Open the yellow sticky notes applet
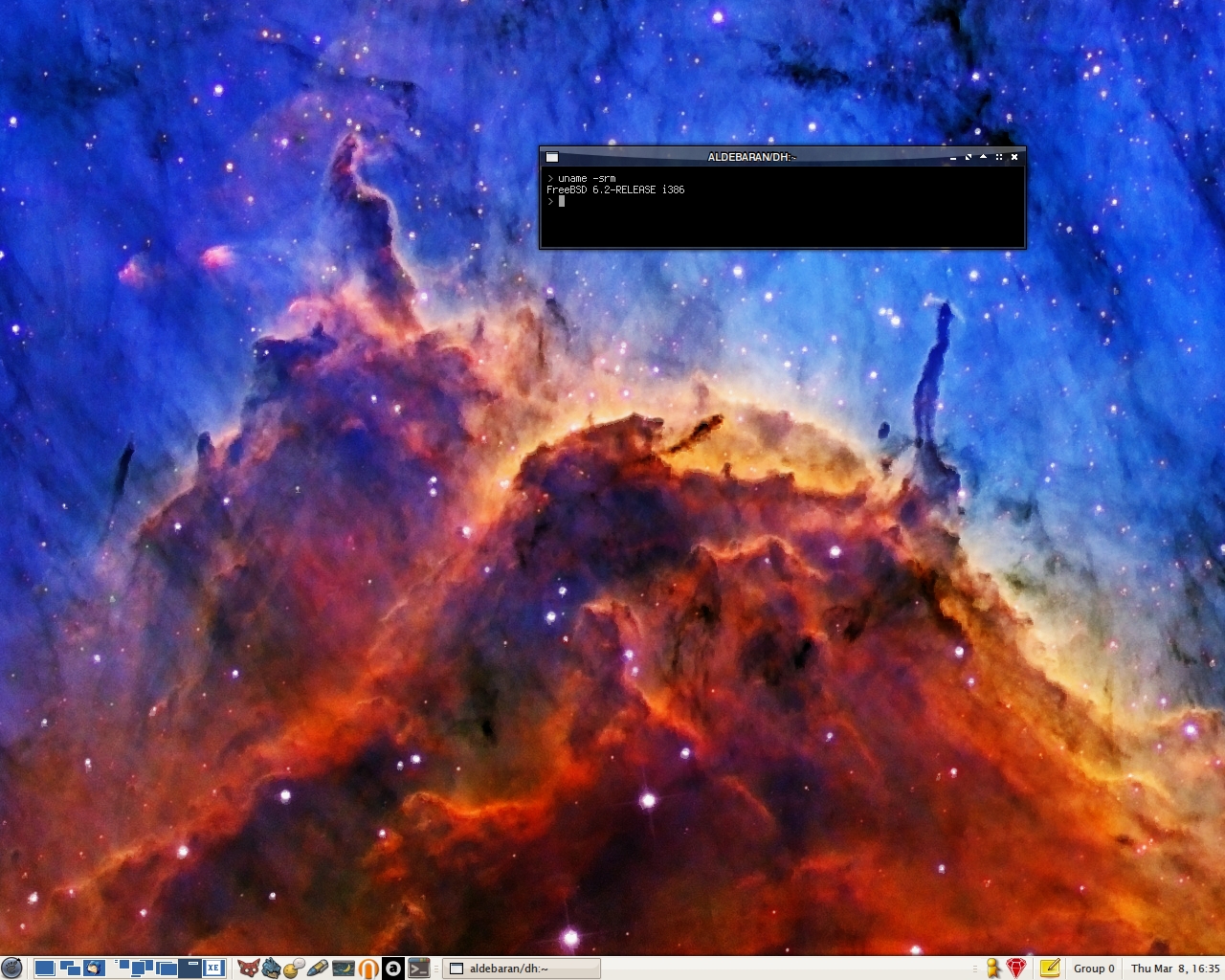This screenshot has width=1225, height=980. coord(1050,968)
